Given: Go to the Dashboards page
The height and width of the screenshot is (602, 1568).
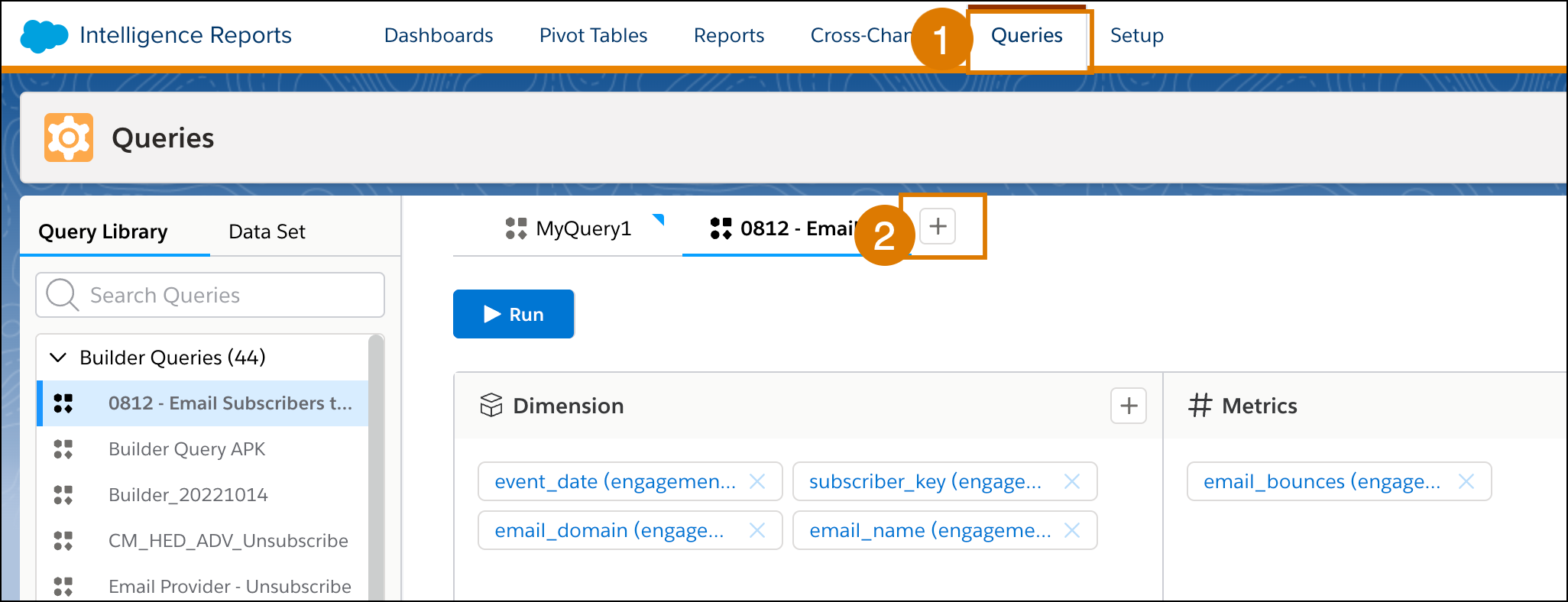Looking at the screenshot, I should click(439, 36).
